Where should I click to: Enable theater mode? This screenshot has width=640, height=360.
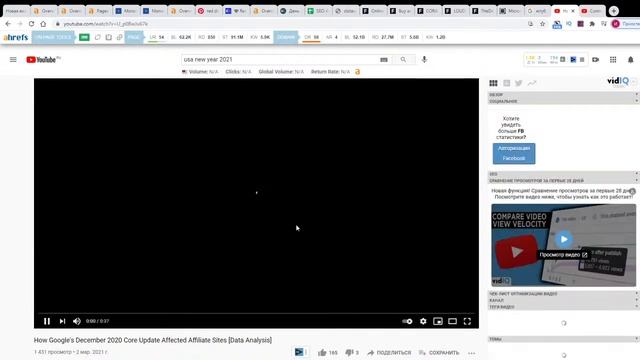tap(453, 321)
